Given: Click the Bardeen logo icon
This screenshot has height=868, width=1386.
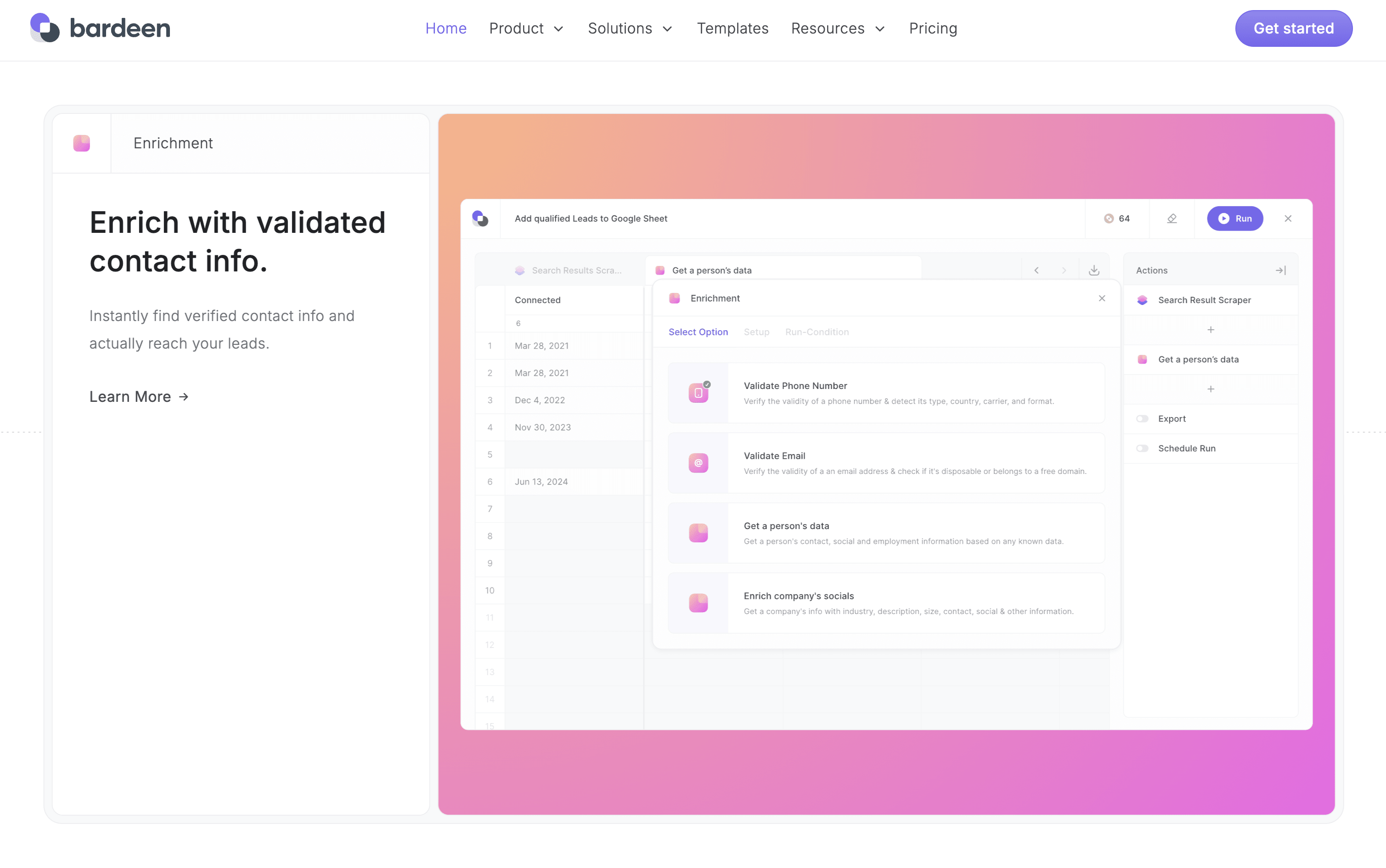Looking at the screenshot, I should coord(45,28).
